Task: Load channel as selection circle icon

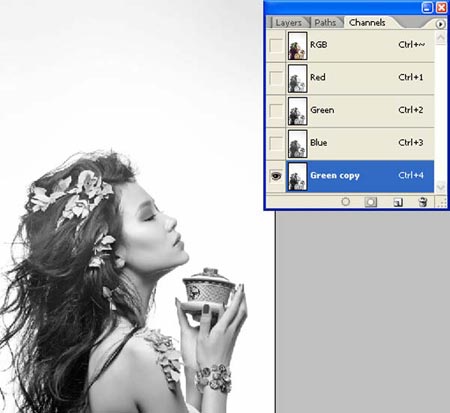Action: coord(346,202)
